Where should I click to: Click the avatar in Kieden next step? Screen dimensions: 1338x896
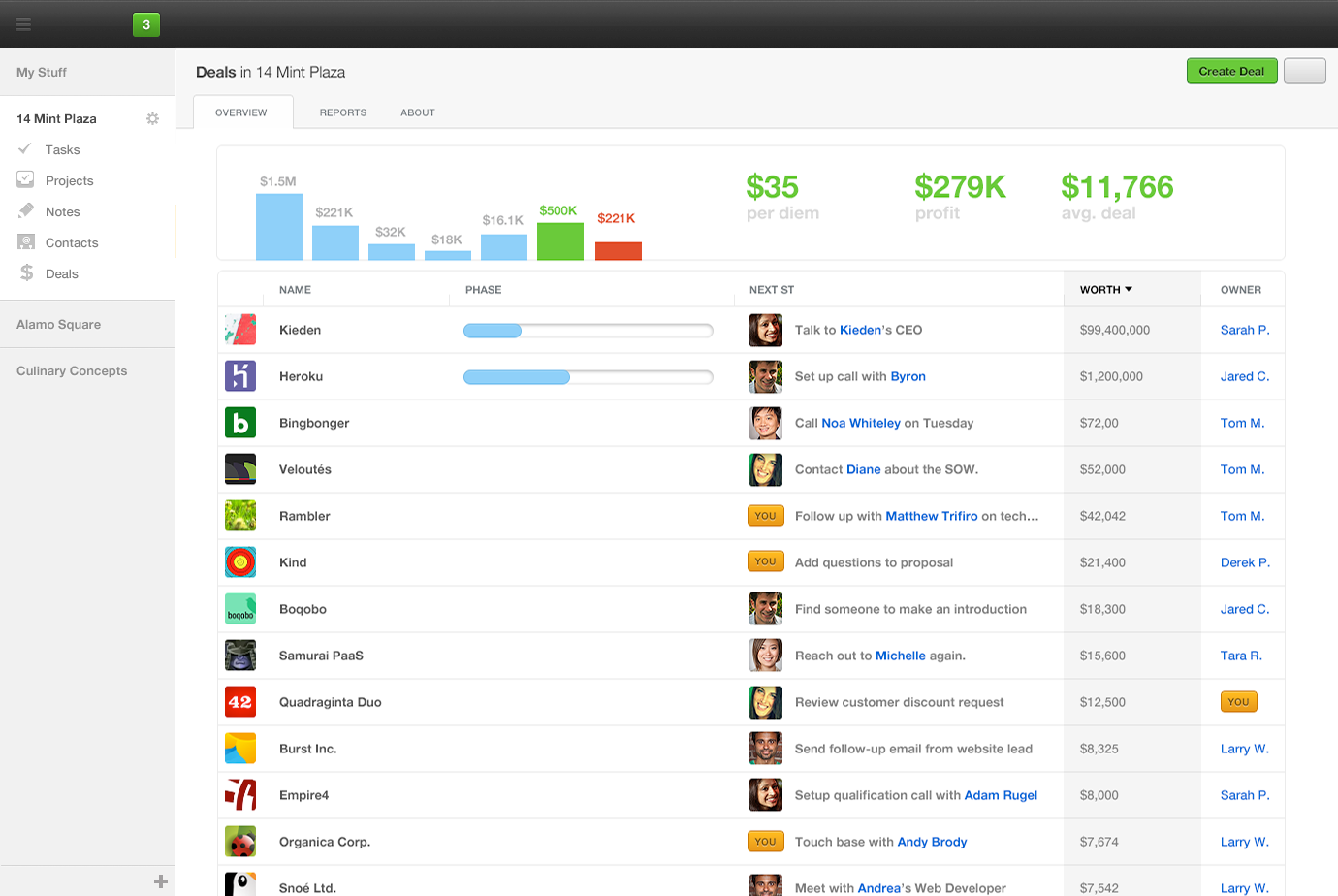pyautogui.click(x=766, y=330)
